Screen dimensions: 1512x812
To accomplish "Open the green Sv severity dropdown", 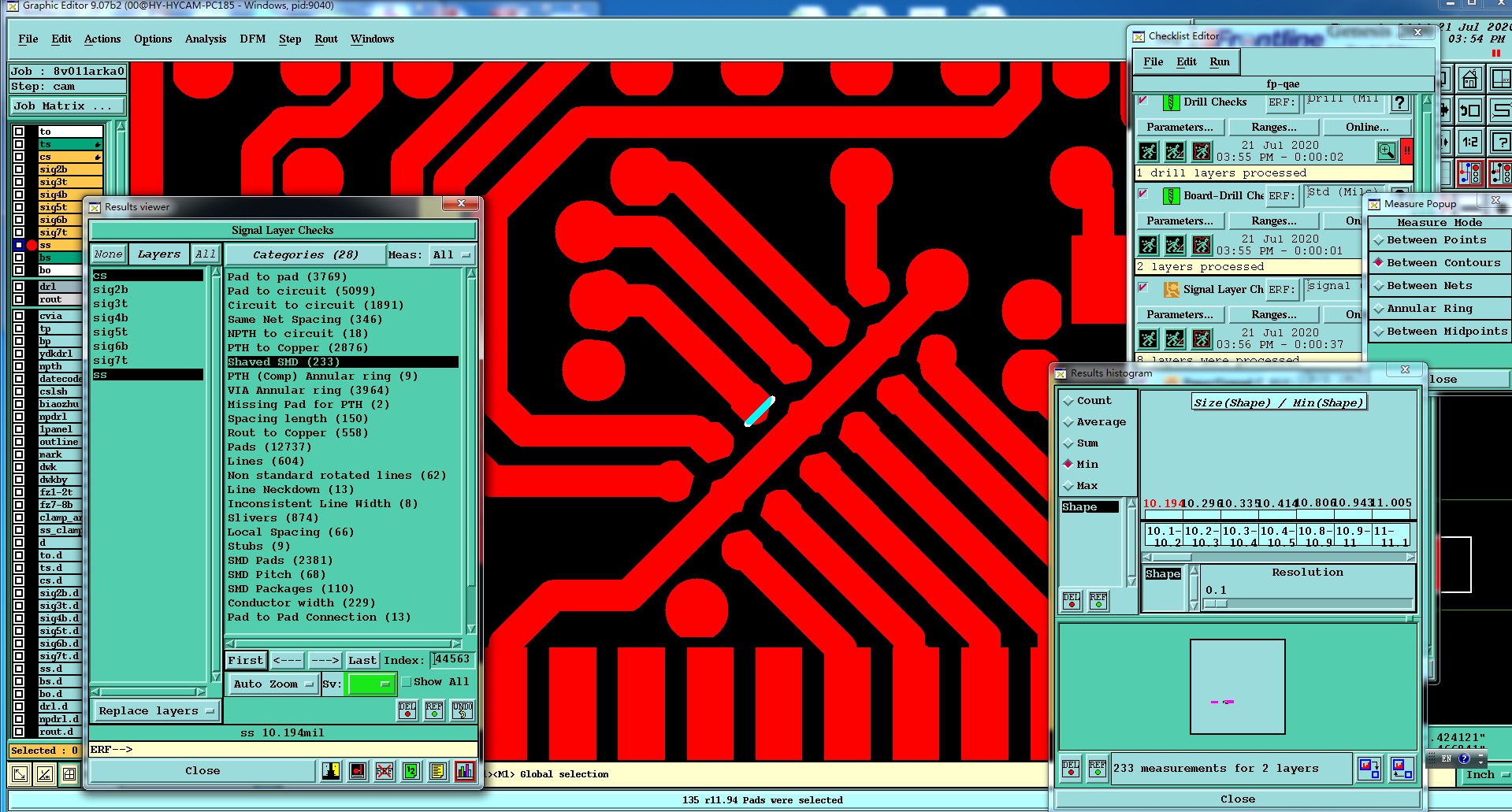I will pos(371,684).
